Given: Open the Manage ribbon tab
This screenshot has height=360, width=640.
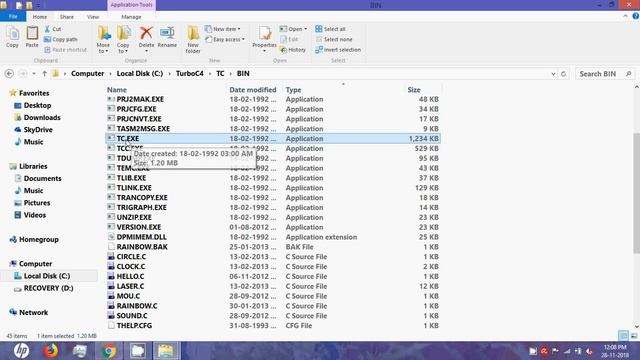Looking at the screenshot, I should coord(131,17).
